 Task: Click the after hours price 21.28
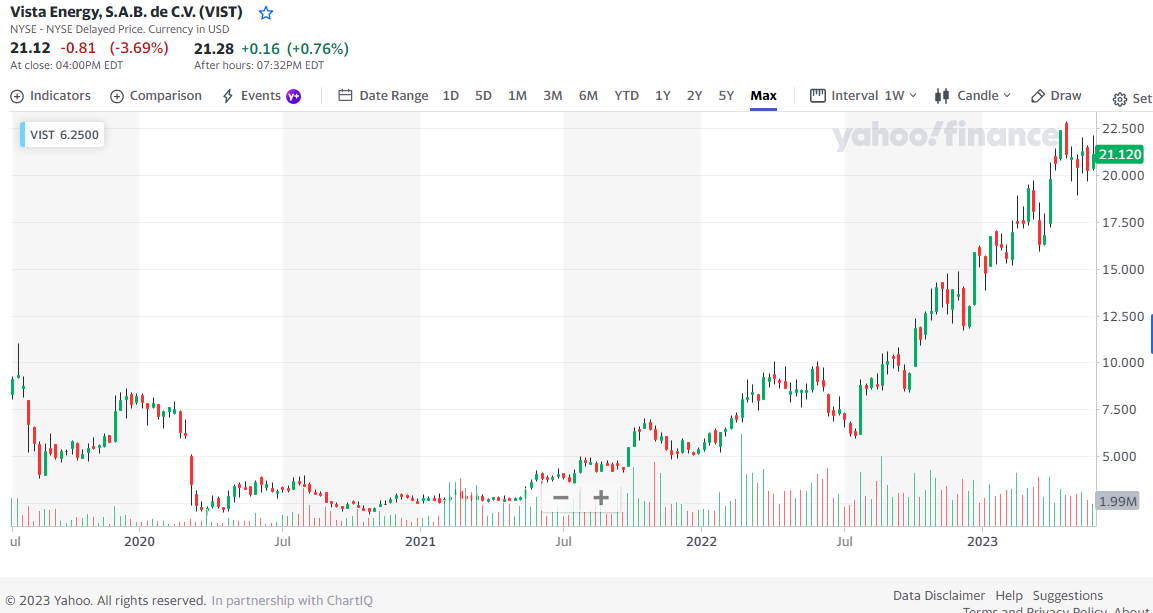click(x=214, y=49)
